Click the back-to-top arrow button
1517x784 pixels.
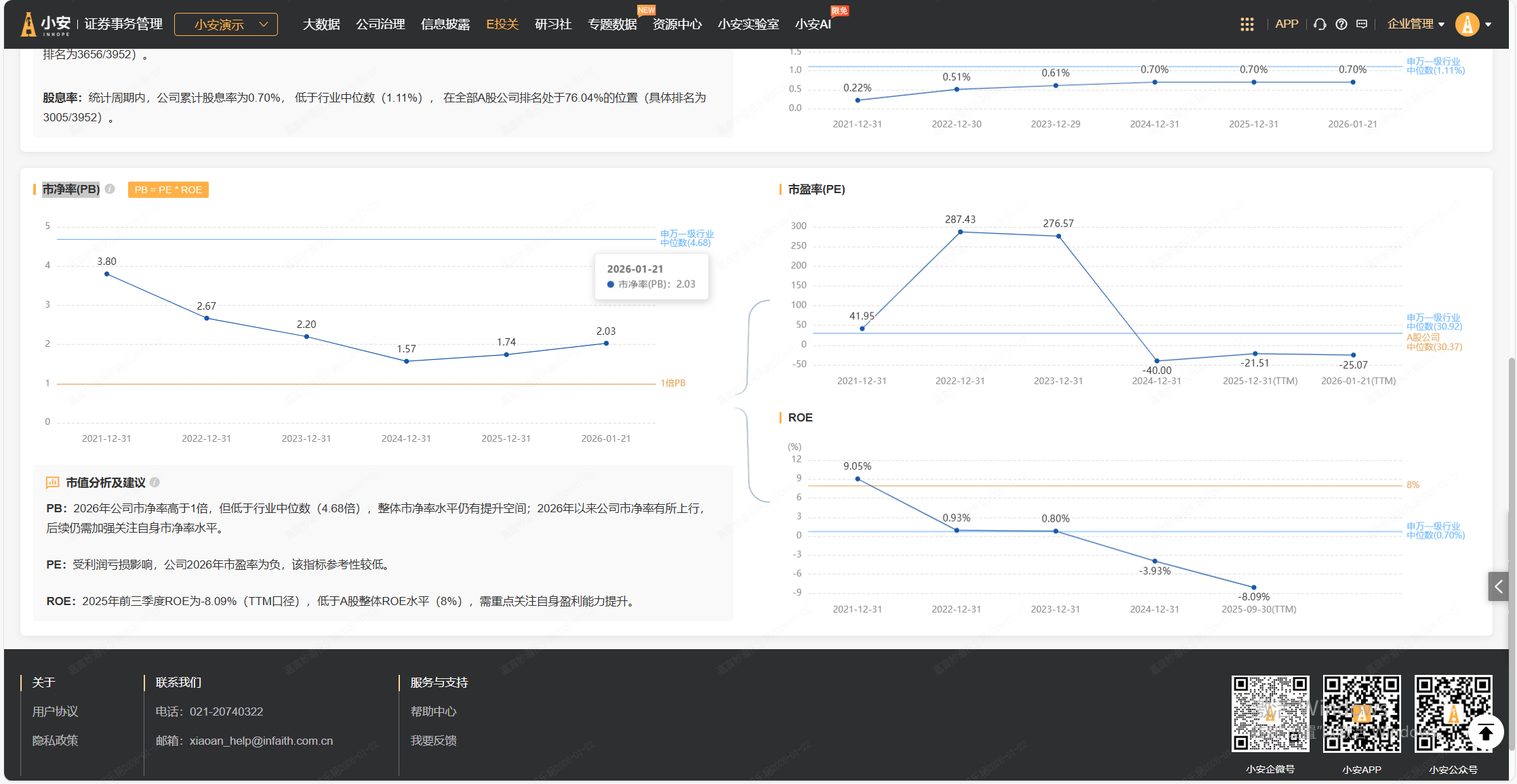pos(1486,733)
